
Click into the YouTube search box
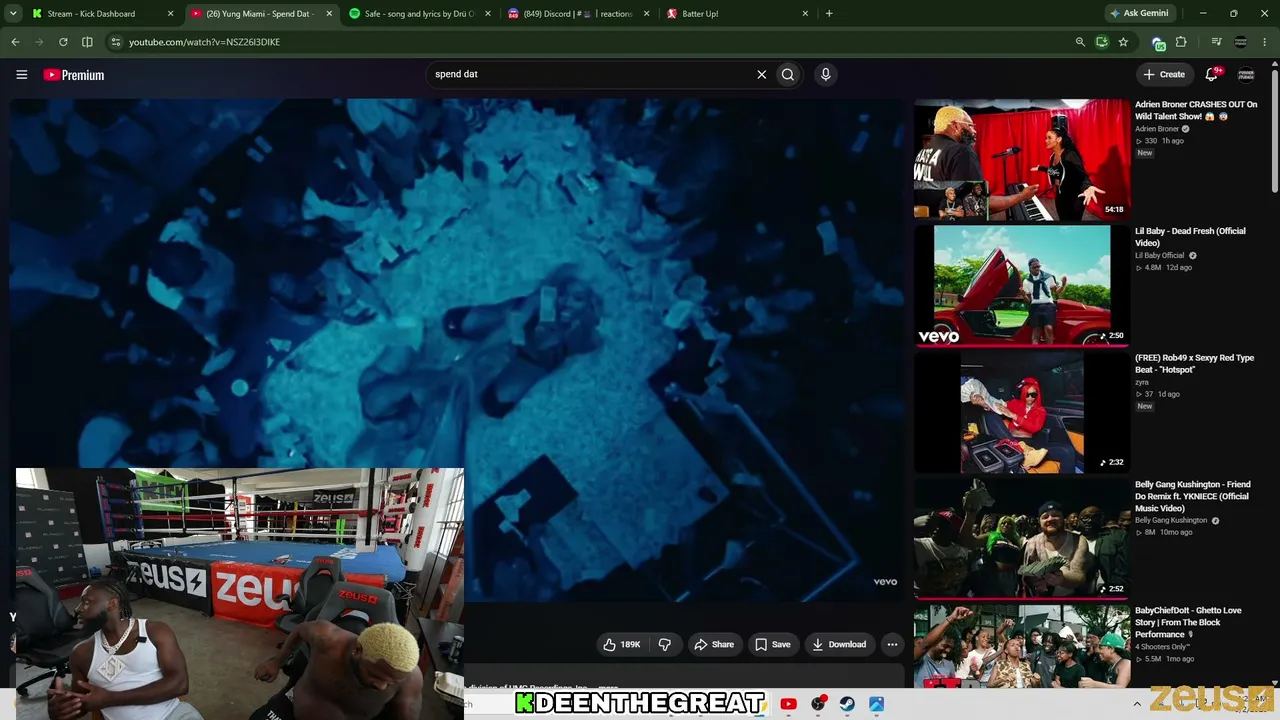click(590, 74)
